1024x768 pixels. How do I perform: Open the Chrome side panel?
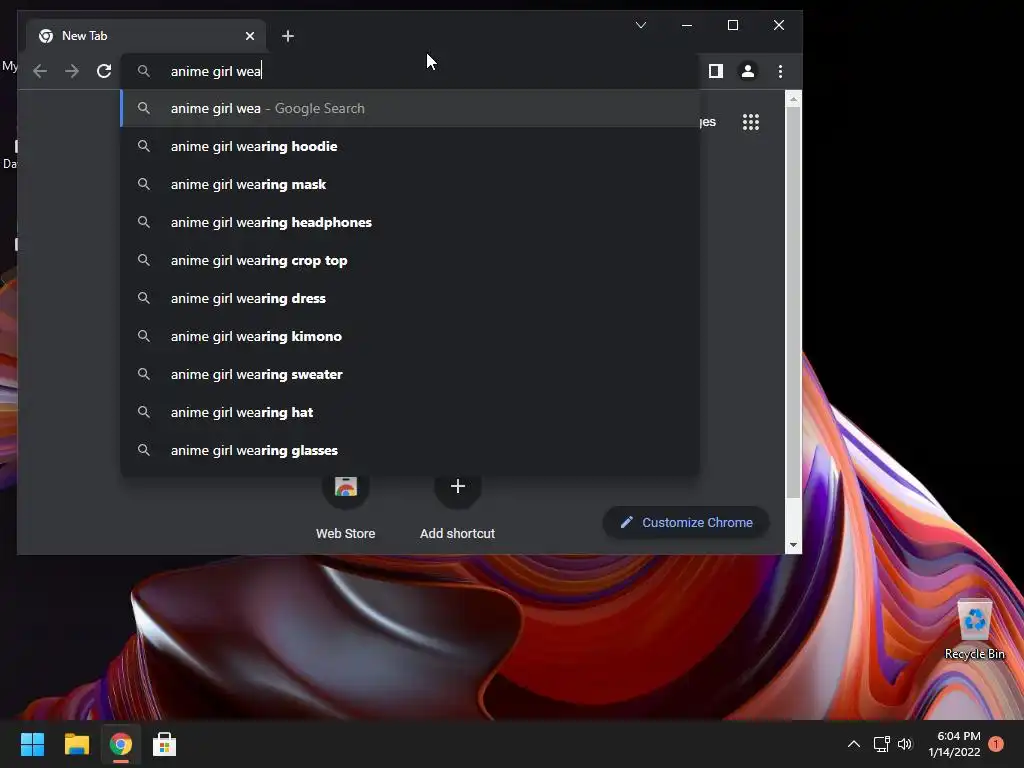pyautogui.click(x=716, y=71)
